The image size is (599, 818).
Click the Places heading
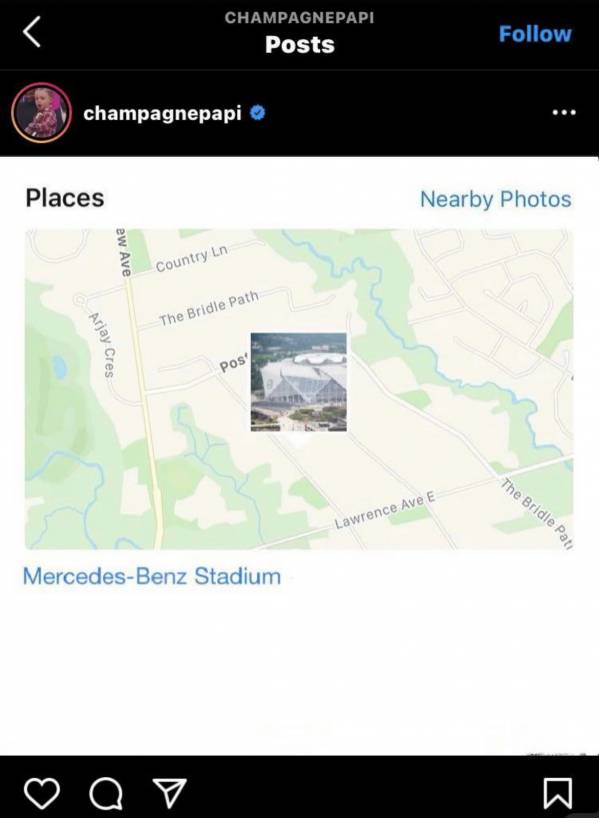[x=65, y=198]
